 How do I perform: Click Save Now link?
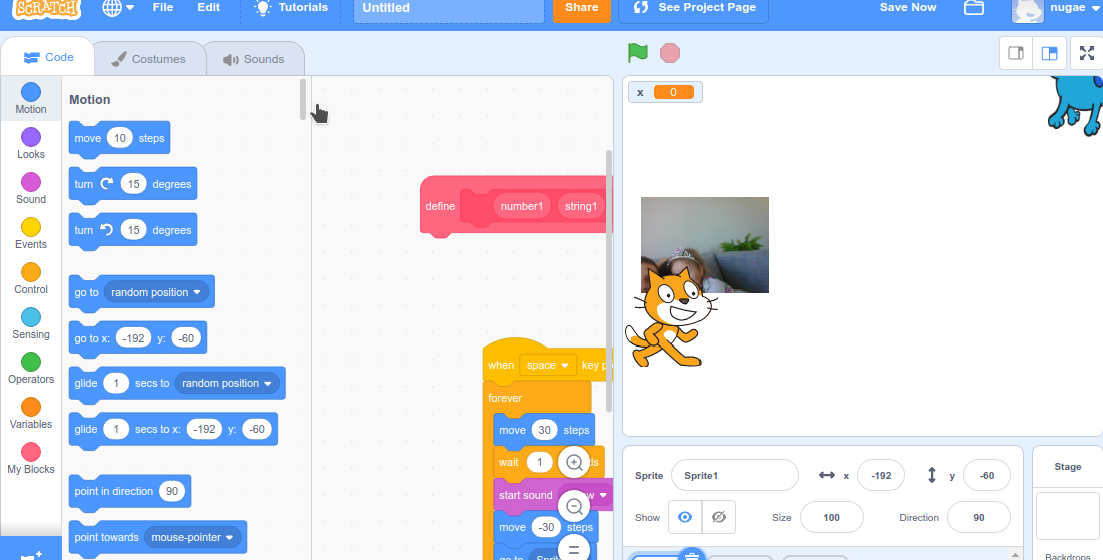point(907,8)
